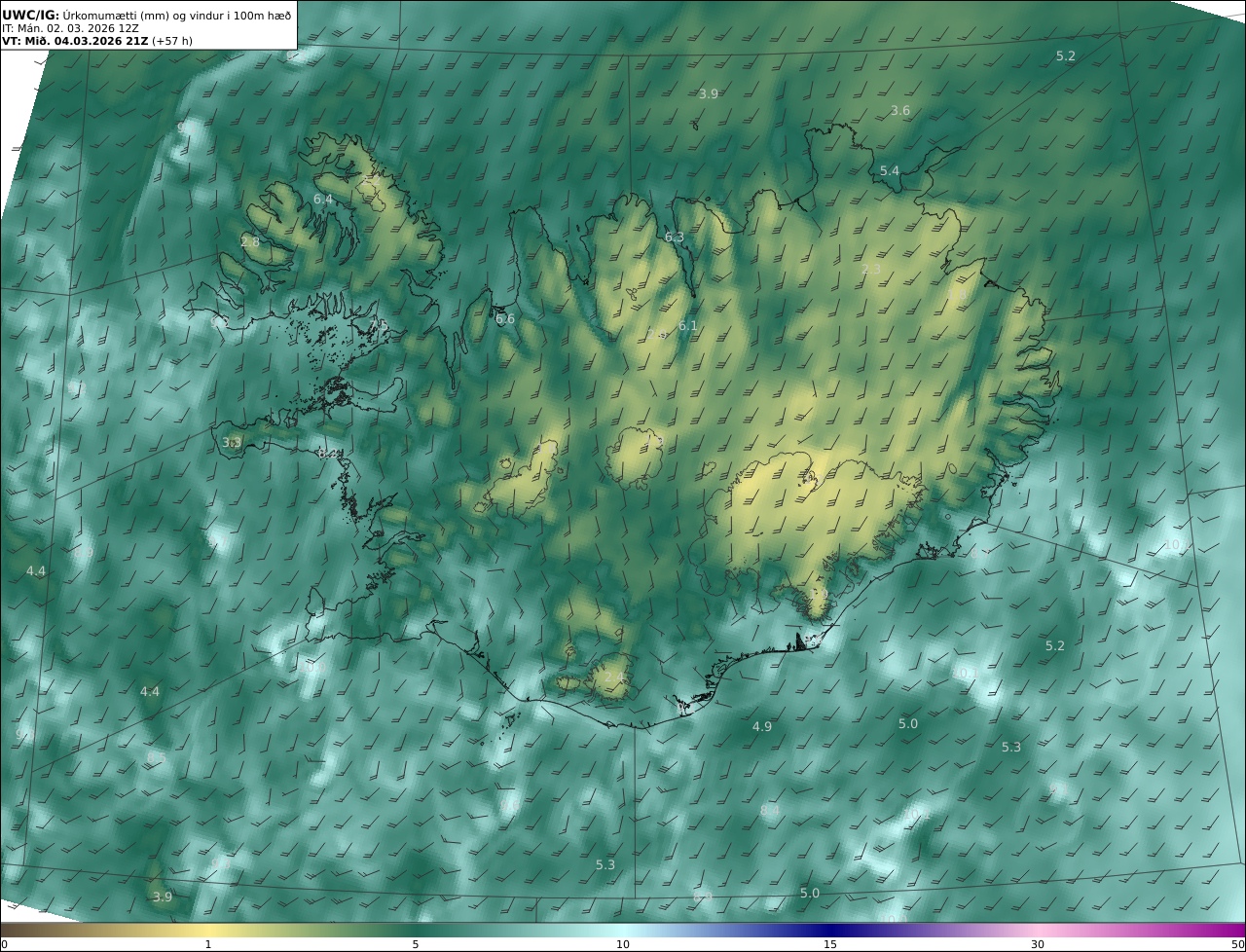Click the '15' tick on the color scale
This screenshot has height=952, width=1246.
pyautogui.click(x=830, y=944)
